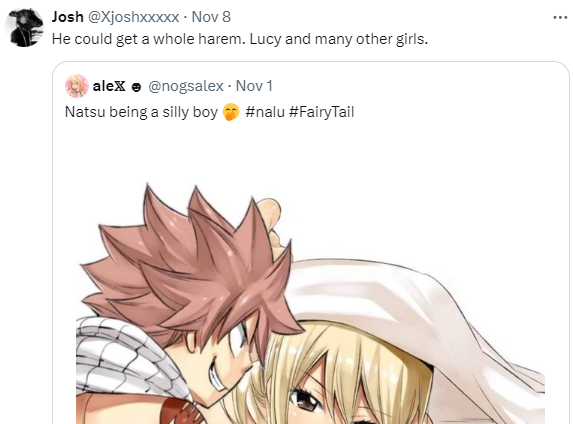The image size is (573, 424).
Task: Open the Nov 8 tweet timestamp
Action: coord(211,17)
